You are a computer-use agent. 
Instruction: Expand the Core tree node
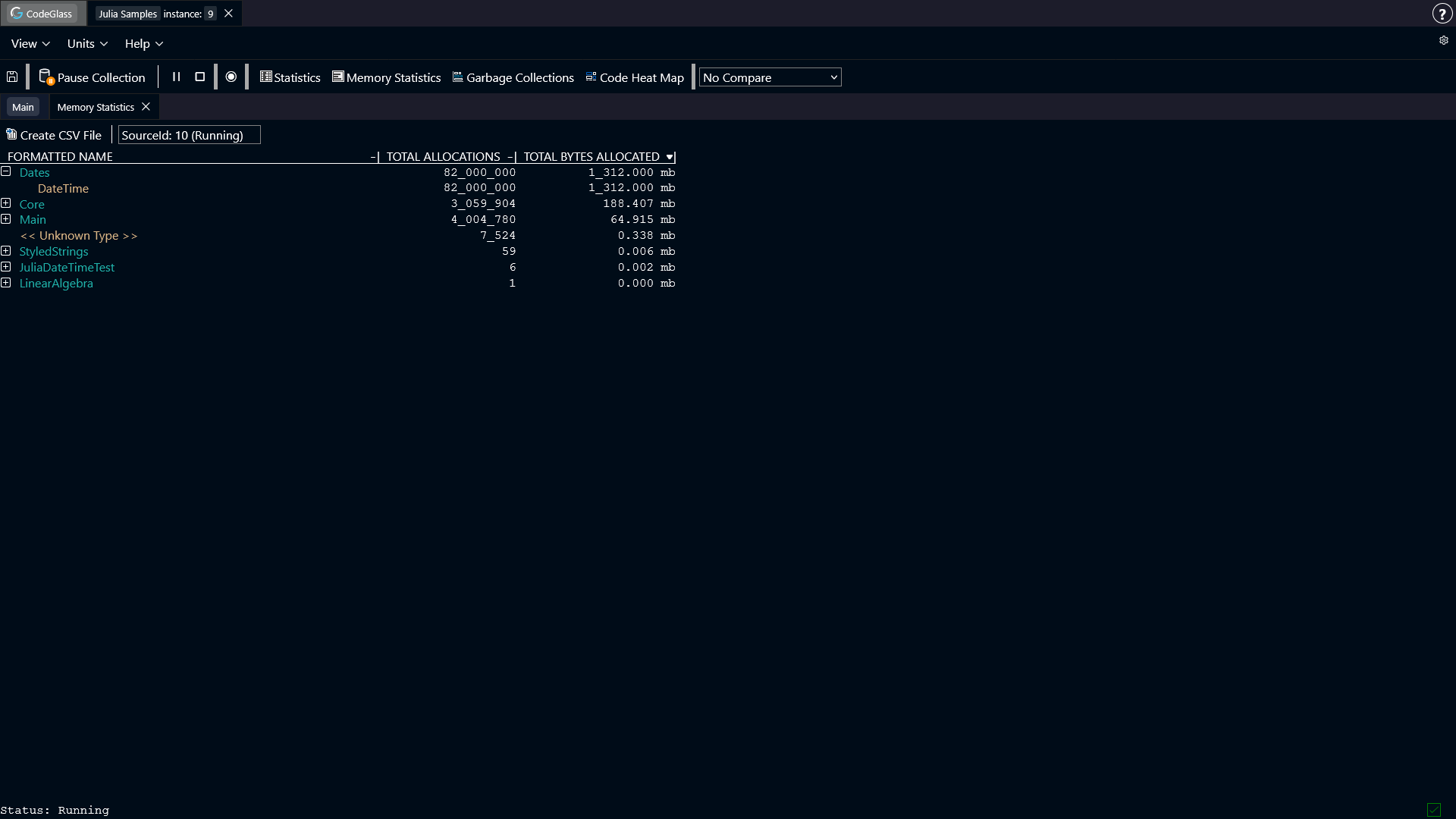coord(5,204)
